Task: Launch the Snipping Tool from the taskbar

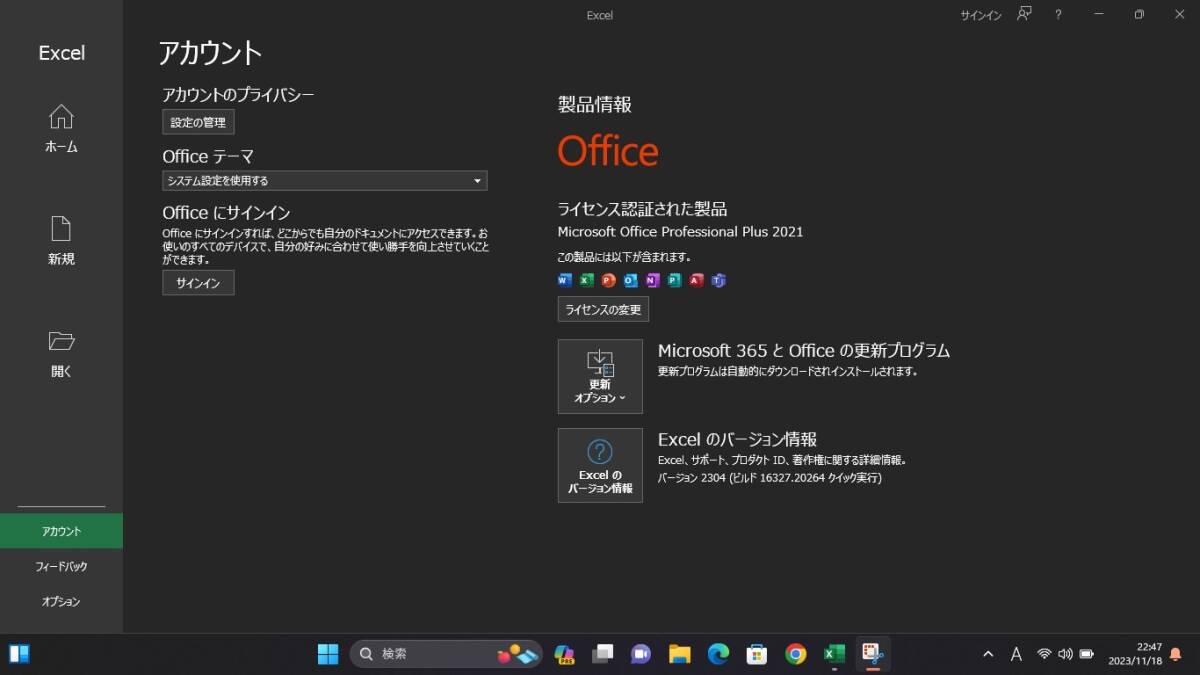Action: [874, 654]
